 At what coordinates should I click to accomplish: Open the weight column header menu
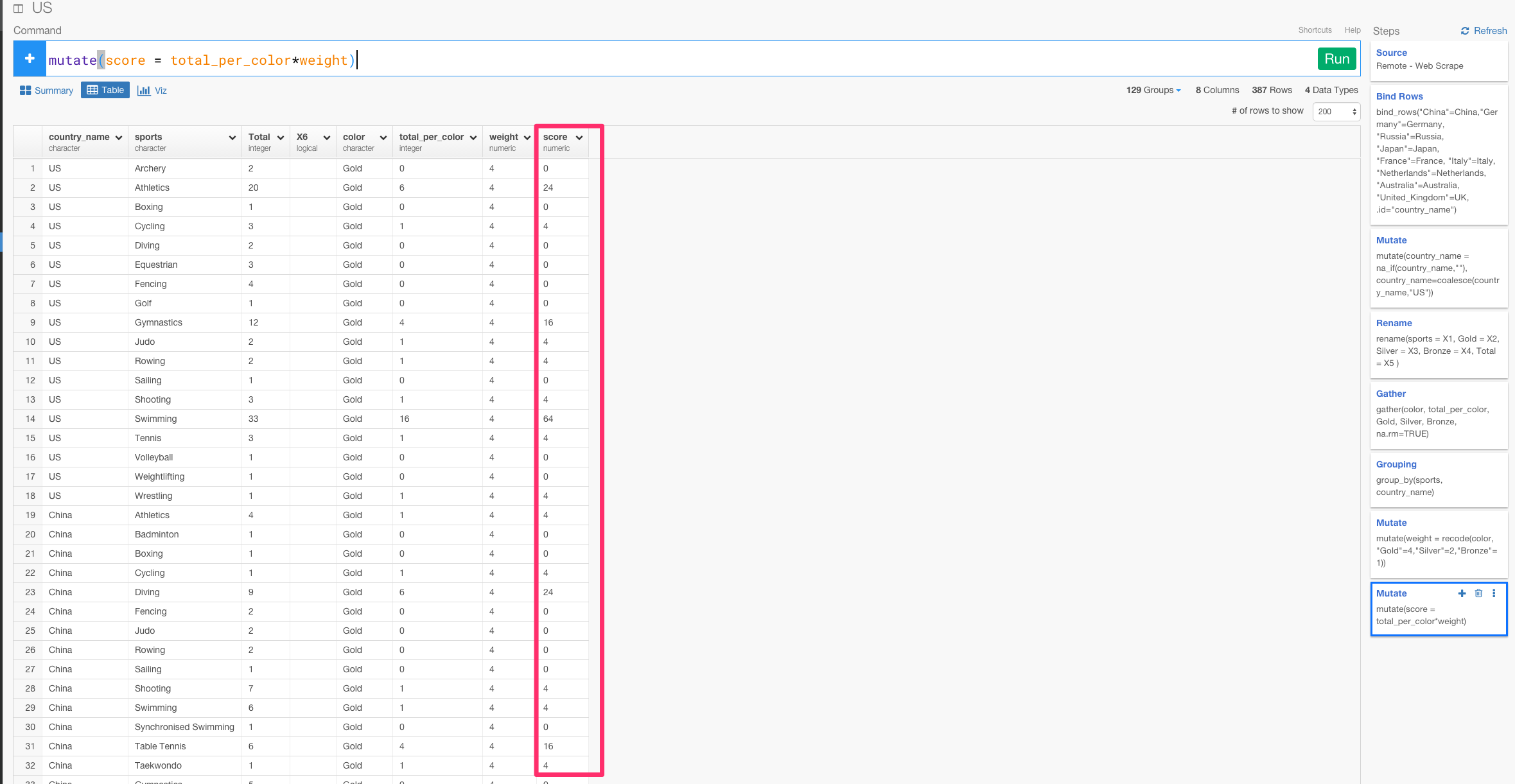click(527, 137)
